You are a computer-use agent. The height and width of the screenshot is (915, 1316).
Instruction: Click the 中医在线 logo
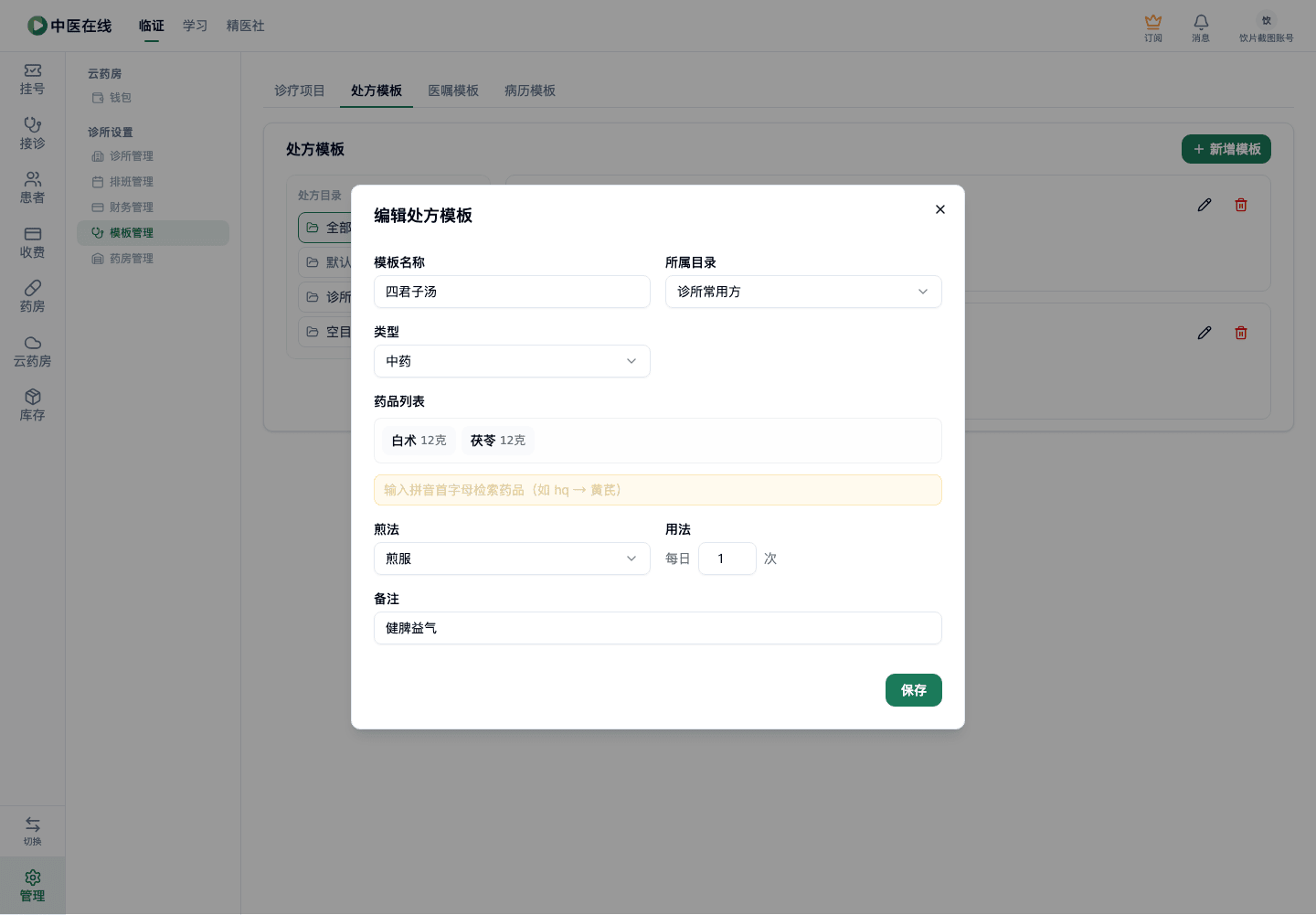pyautogui.click(x=69, y=26)
